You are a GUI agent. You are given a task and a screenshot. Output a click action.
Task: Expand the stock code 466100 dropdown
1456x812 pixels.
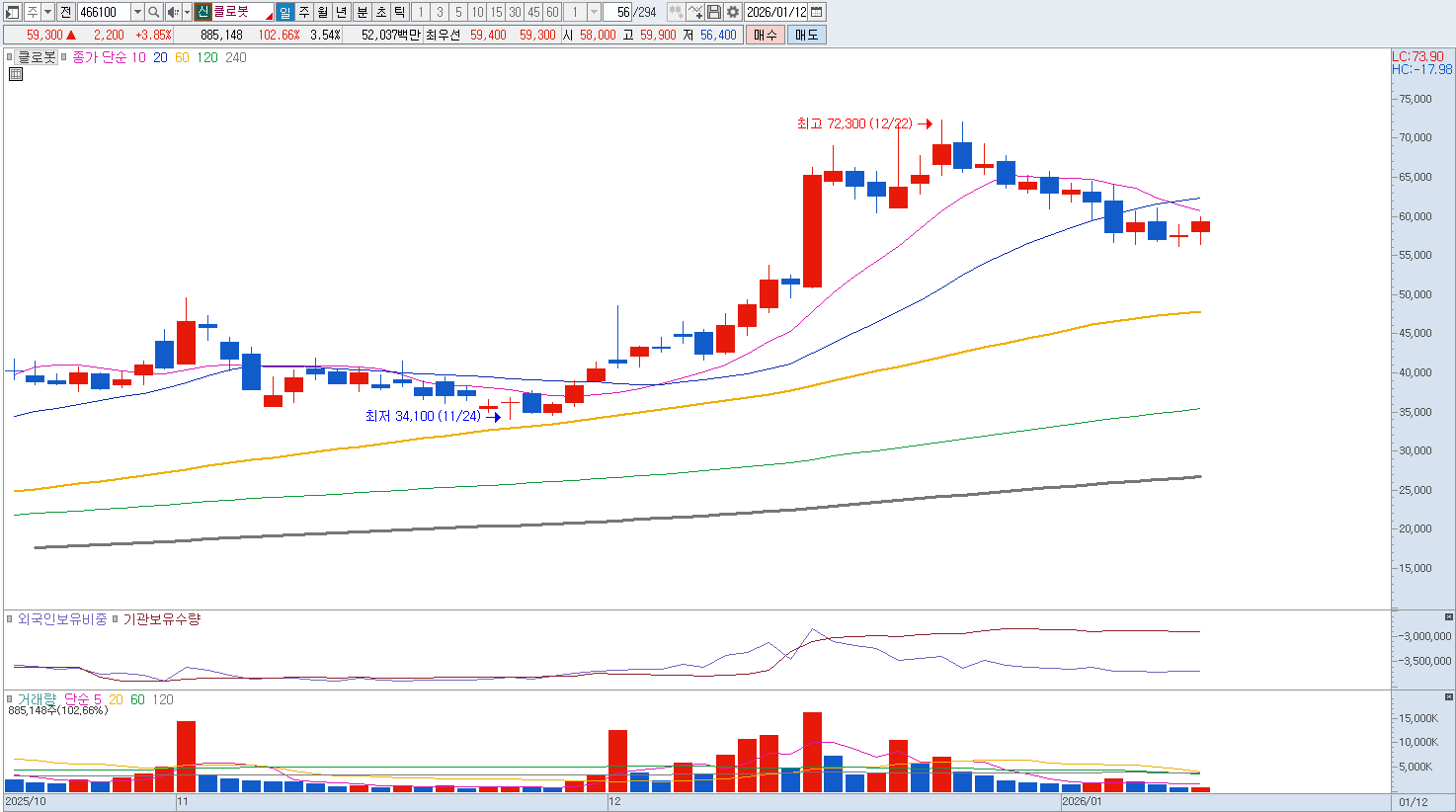137,12
